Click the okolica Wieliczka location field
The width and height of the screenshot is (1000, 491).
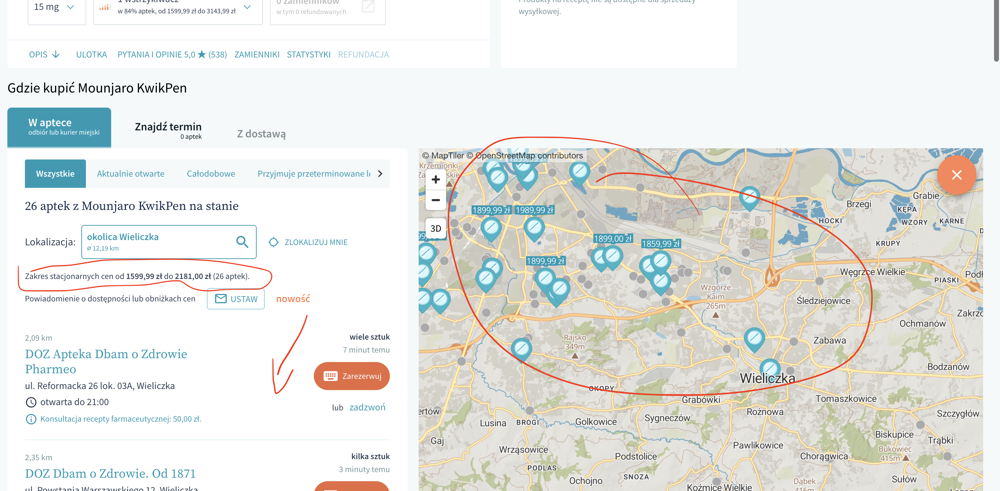pyautogui.click(x=169, y=242)
